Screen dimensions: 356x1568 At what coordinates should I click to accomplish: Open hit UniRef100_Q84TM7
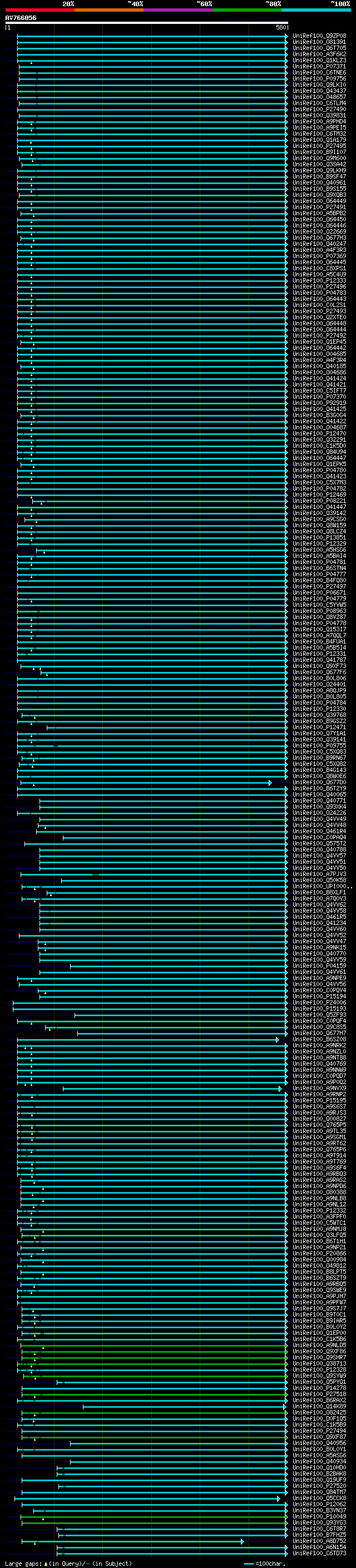[319, 1491]
